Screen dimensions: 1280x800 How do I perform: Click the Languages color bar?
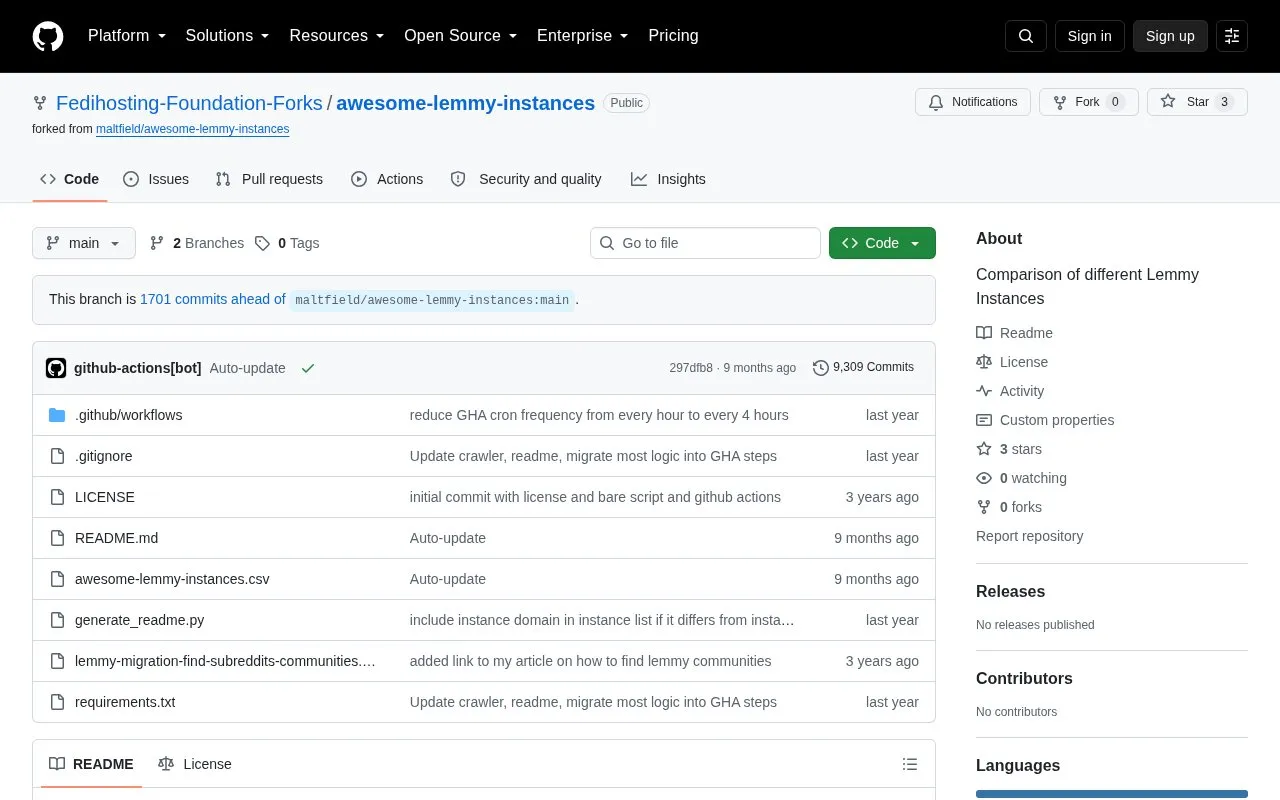coord(1112,794)
